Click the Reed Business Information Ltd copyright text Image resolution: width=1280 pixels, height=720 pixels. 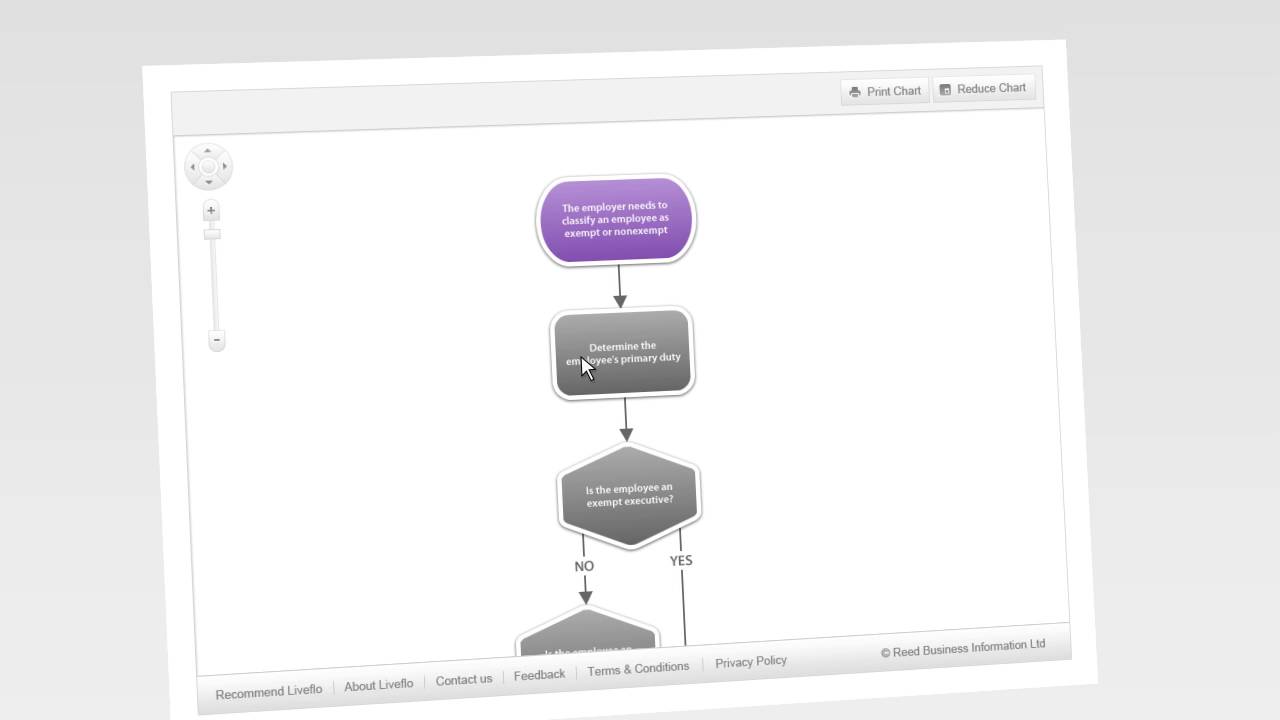(x=963, y=649)
